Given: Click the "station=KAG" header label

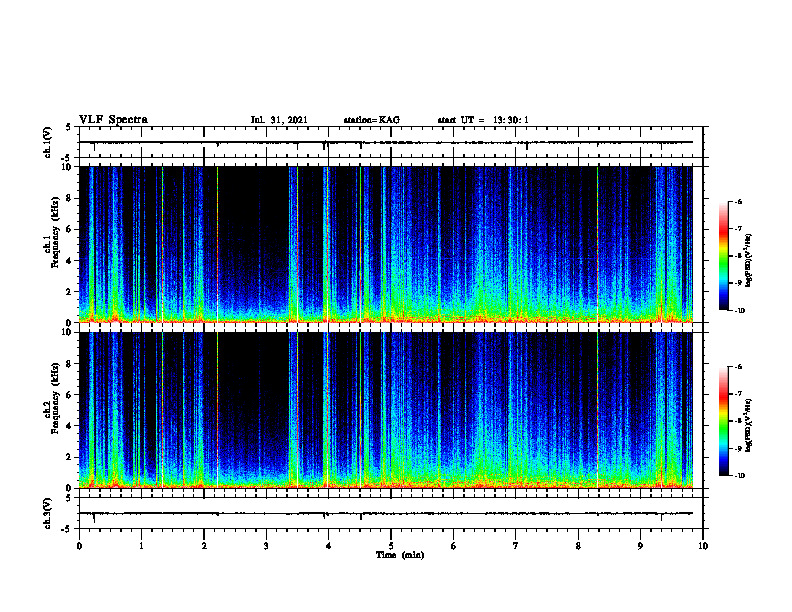Looking at the screenshot, I should click(372, 120).
